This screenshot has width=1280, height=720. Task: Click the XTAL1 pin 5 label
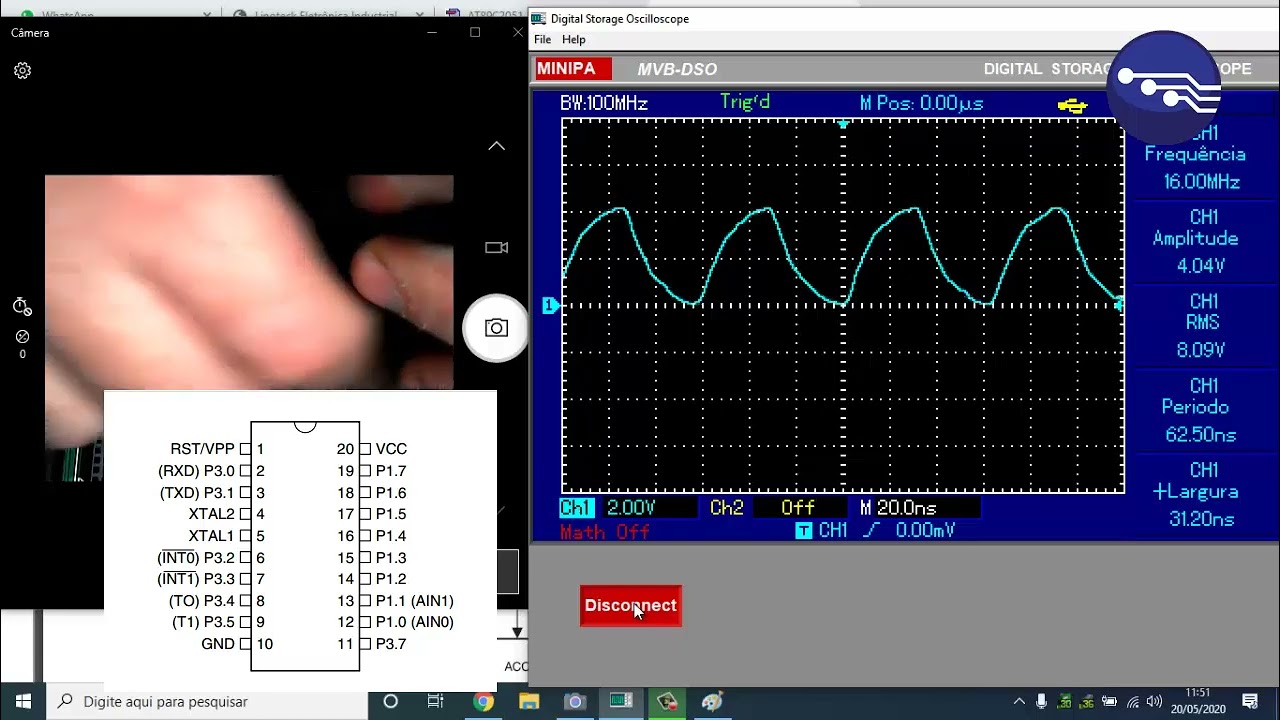(x=211, y=536)
